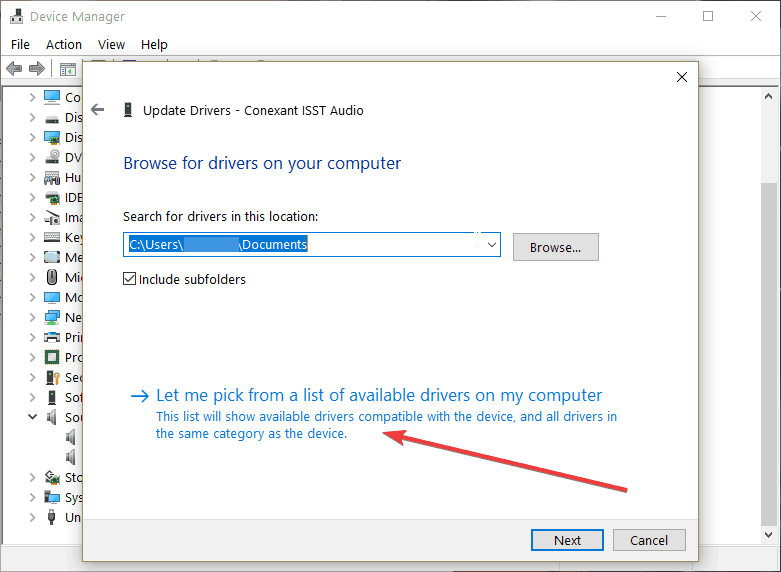This screenshot has height=572, width=781.
Task: Select the Monitors icon in tree
Action: (52, 297)
